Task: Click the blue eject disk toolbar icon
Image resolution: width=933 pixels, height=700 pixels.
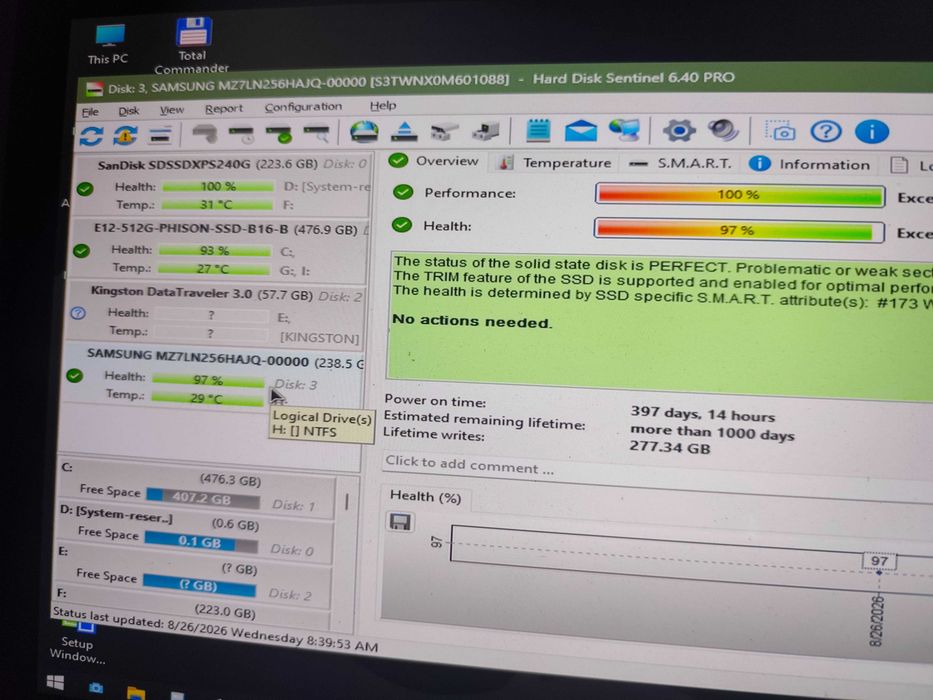Action: tap(404, 131)
